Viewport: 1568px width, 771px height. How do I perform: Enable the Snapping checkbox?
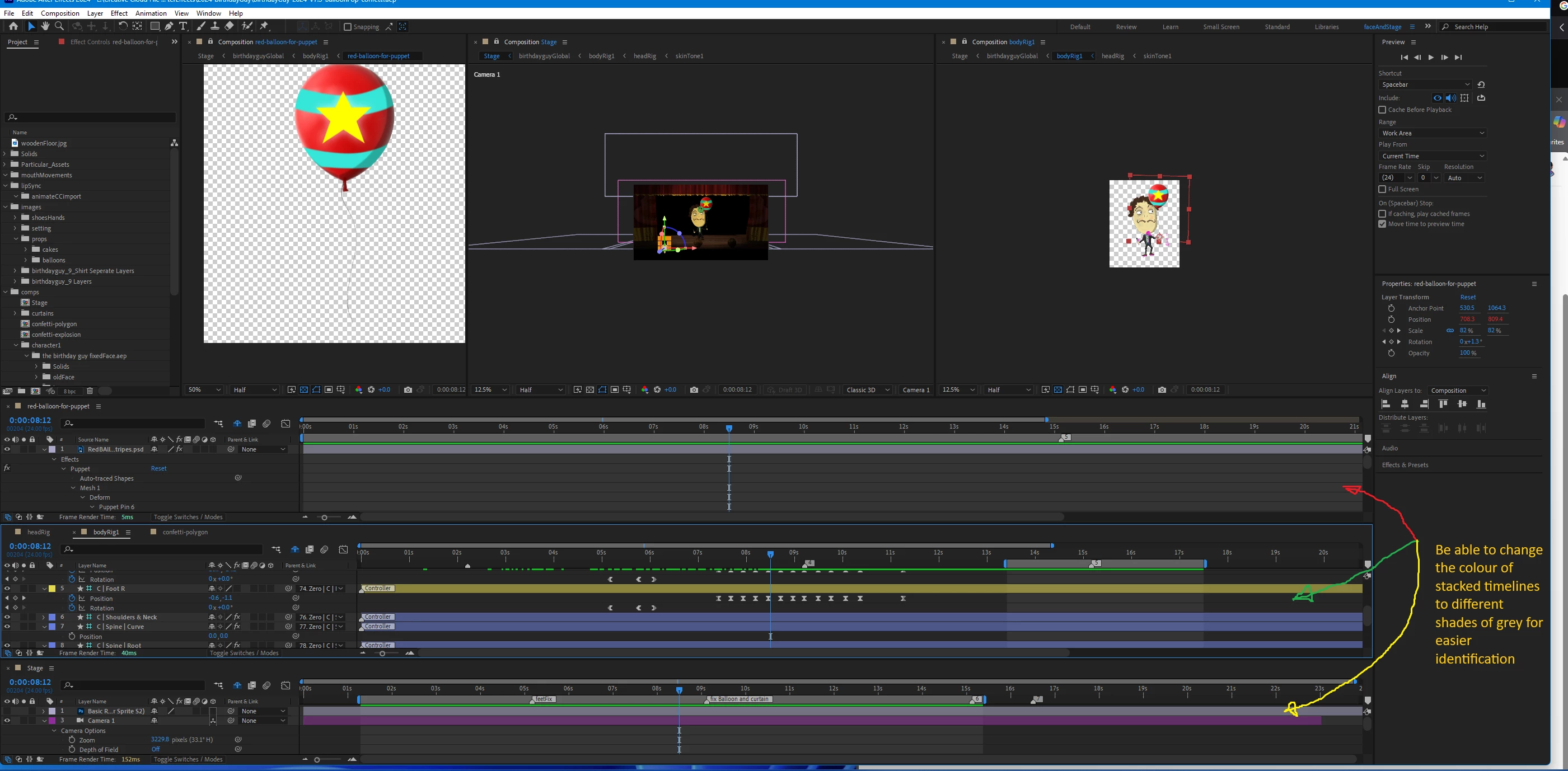348,27
